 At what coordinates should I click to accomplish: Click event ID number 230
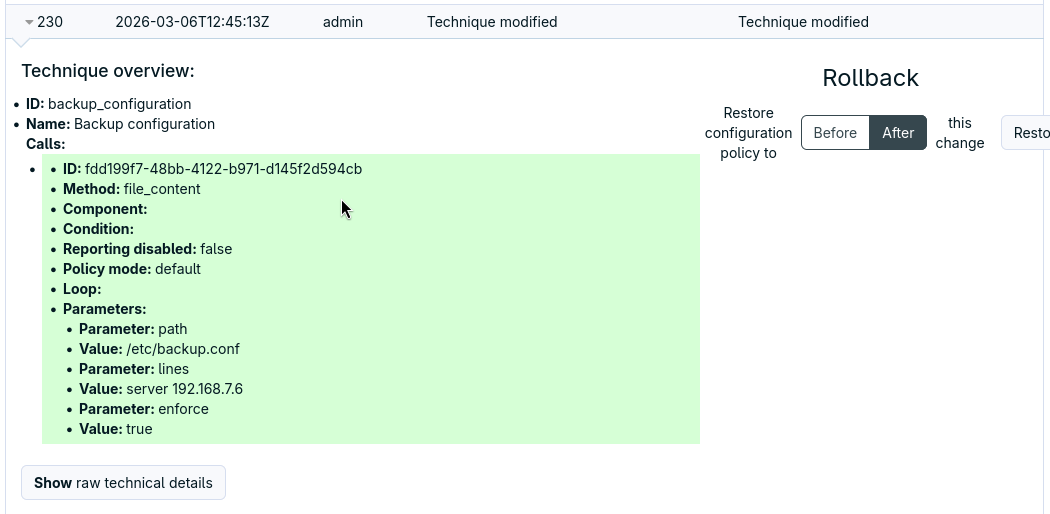coord(50,22)
